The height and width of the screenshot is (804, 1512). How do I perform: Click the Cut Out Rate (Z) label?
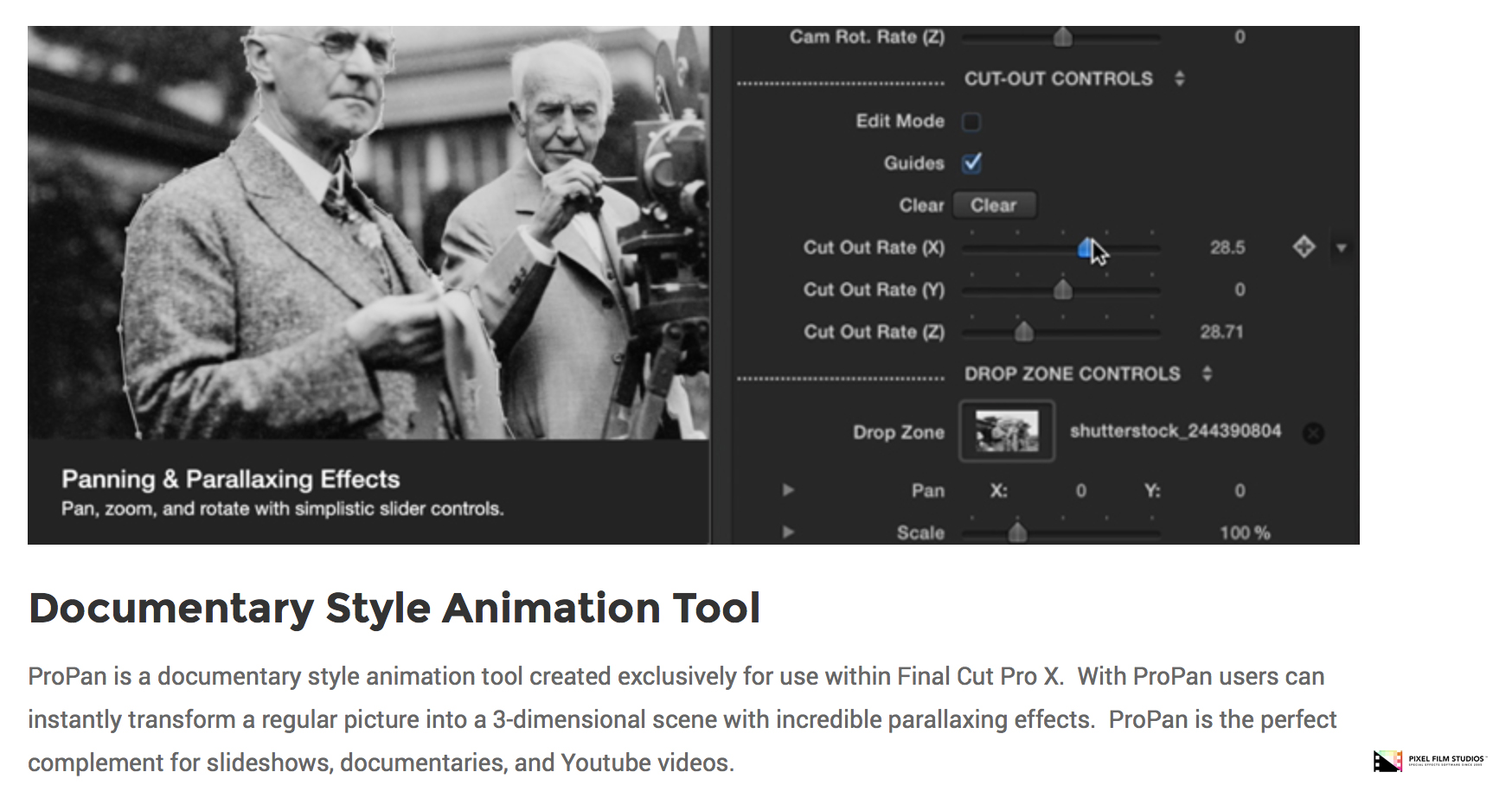[x=874, y=332]
